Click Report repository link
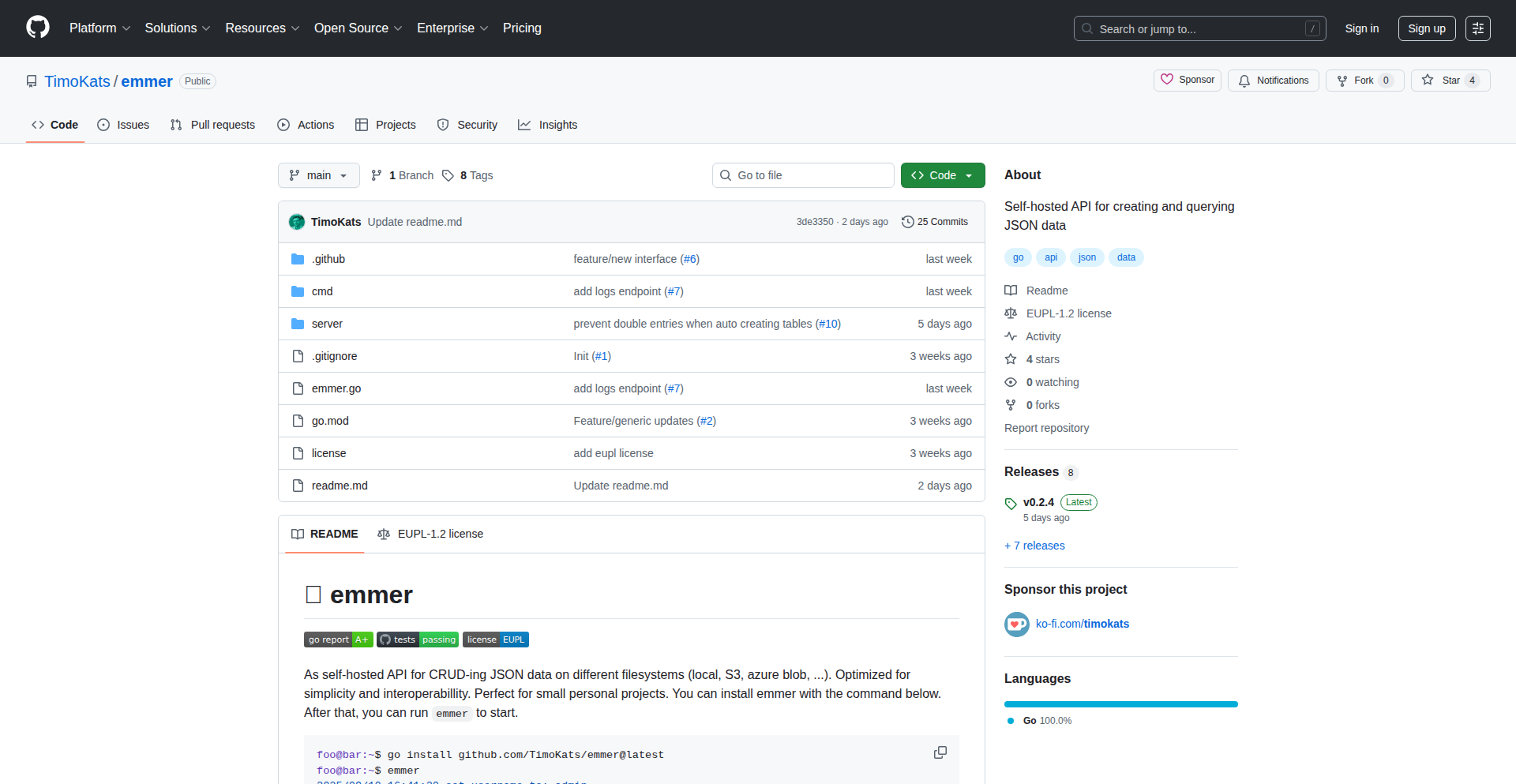Viewport: 1516px width, 784px height. click(1046, 428)
